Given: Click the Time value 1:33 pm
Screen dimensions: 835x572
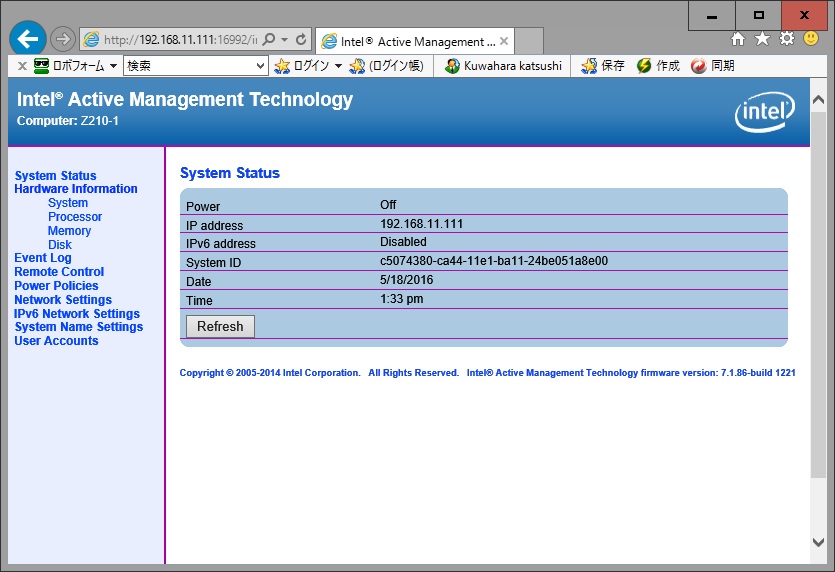Looking at the screenshot, I should [402, 299].
